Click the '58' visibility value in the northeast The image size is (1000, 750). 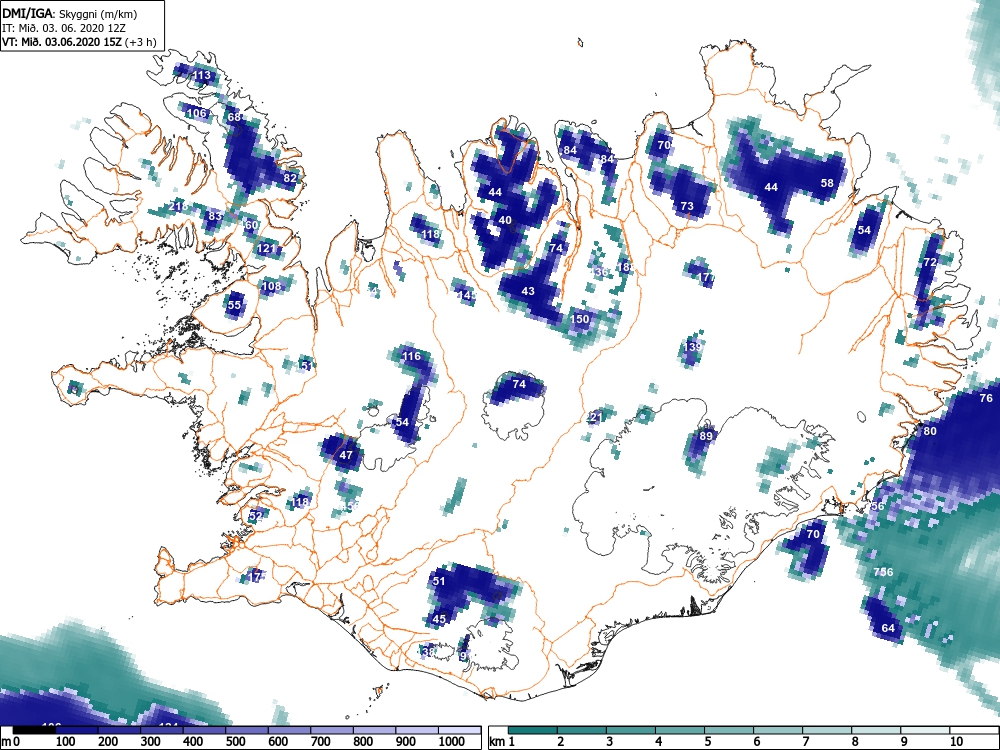(x=827, y=183)
